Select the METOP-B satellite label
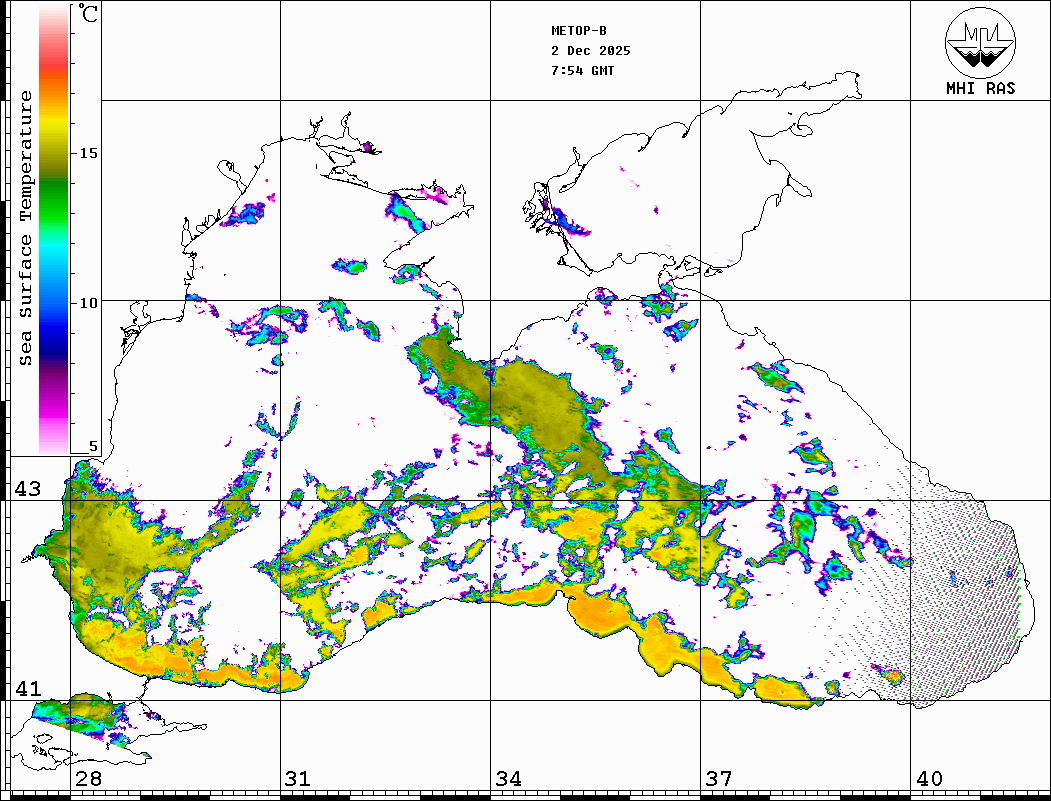This screenshot has width=1051, height=801. [x=579, y=31]
